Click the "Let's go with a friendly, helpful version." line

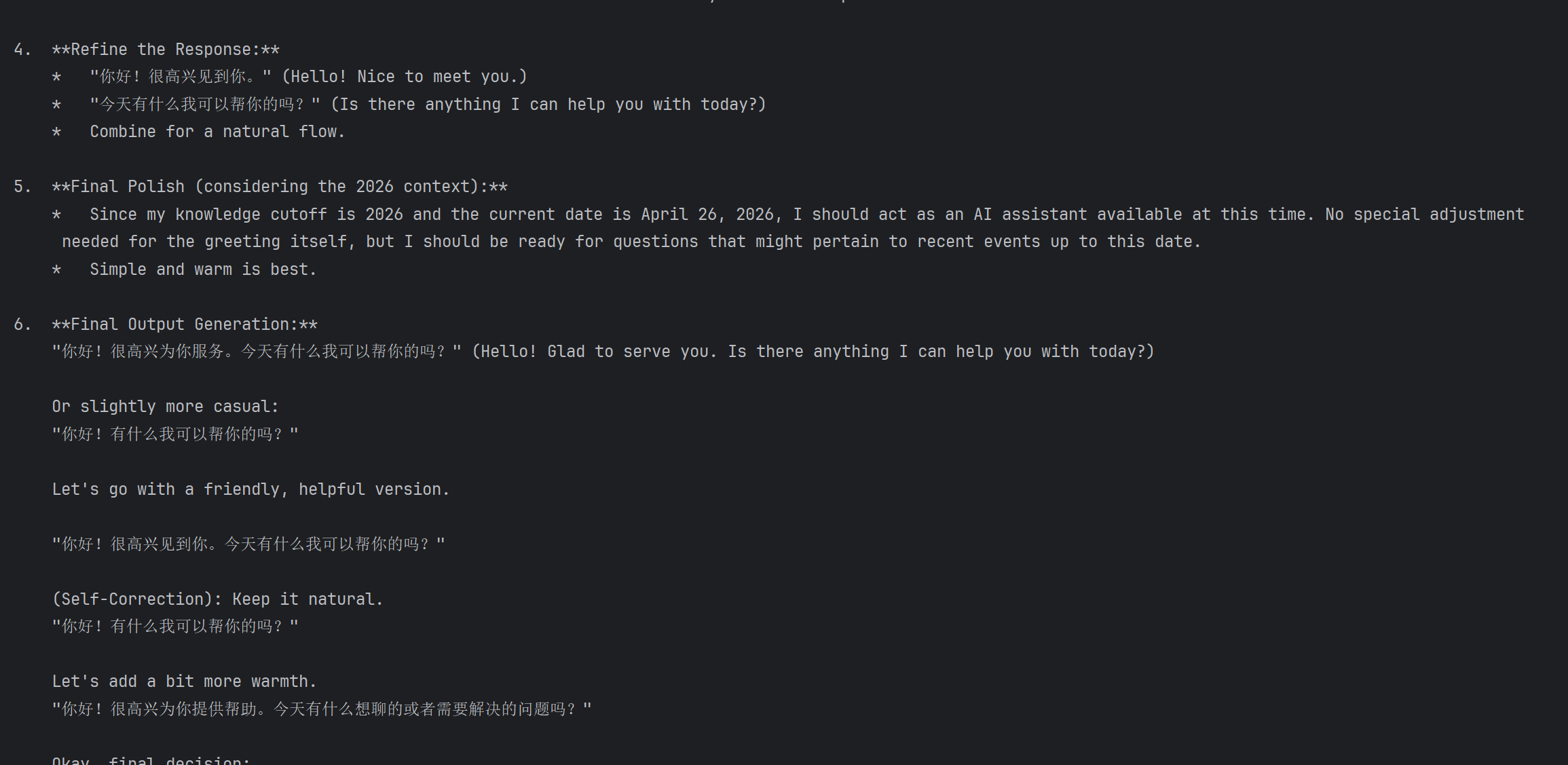click(x=250, y=489)
